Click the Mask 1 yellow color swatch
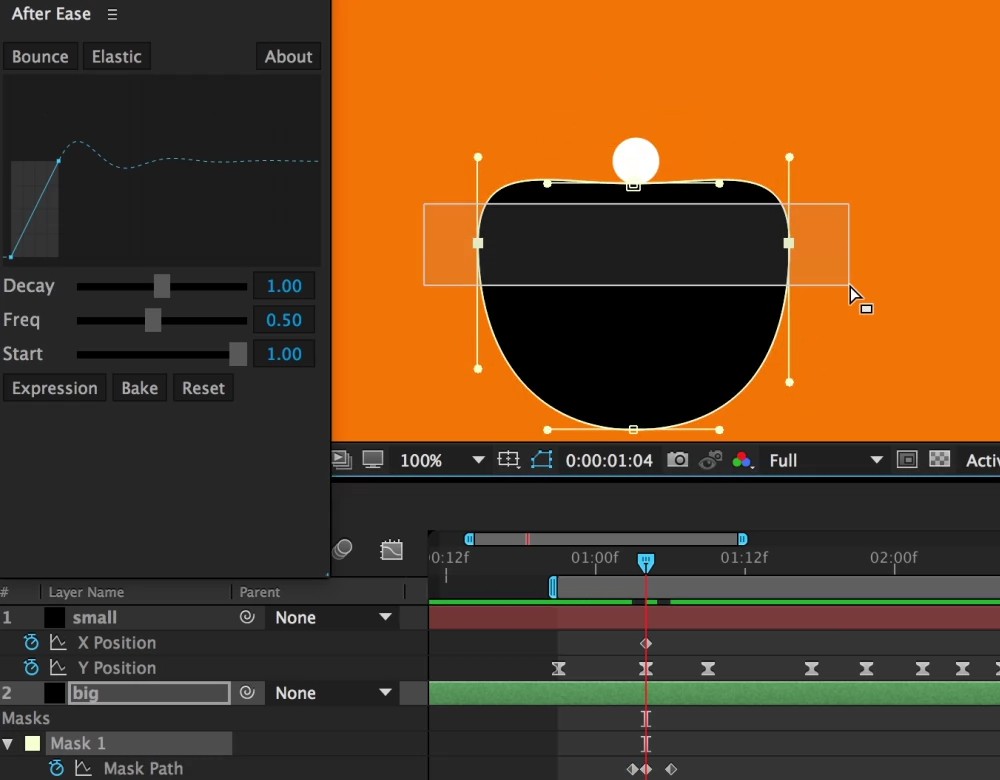This screenshot has width=1000, height=780. (33, 744)
